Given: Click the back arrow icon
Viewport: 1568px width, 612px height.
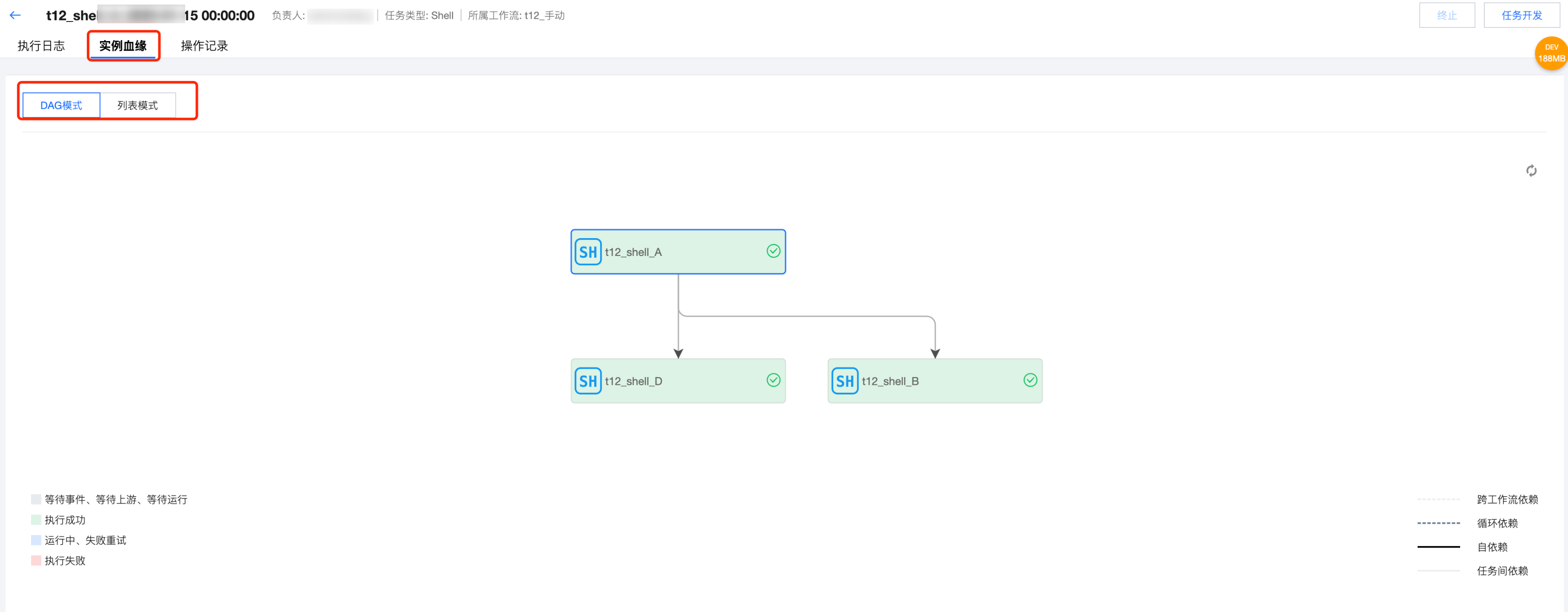Looking at the screenshot, I should click(x=15, y=15).
